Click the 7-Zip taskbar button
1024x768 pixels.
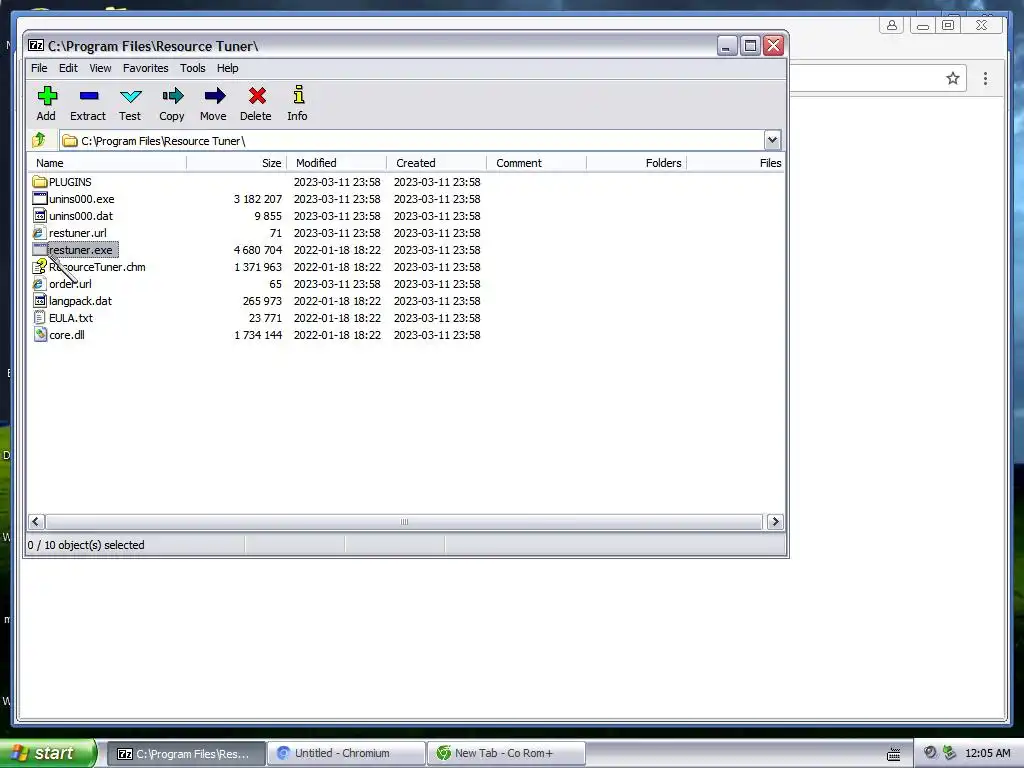[186, 753]
